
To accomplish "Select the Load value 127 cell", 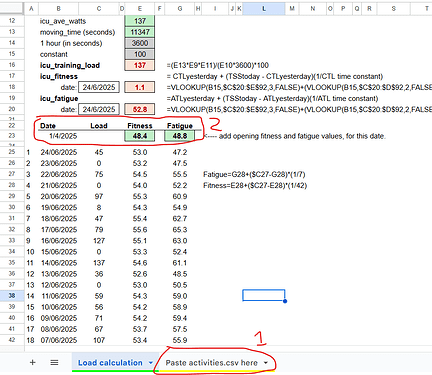I will coord(99,241).
